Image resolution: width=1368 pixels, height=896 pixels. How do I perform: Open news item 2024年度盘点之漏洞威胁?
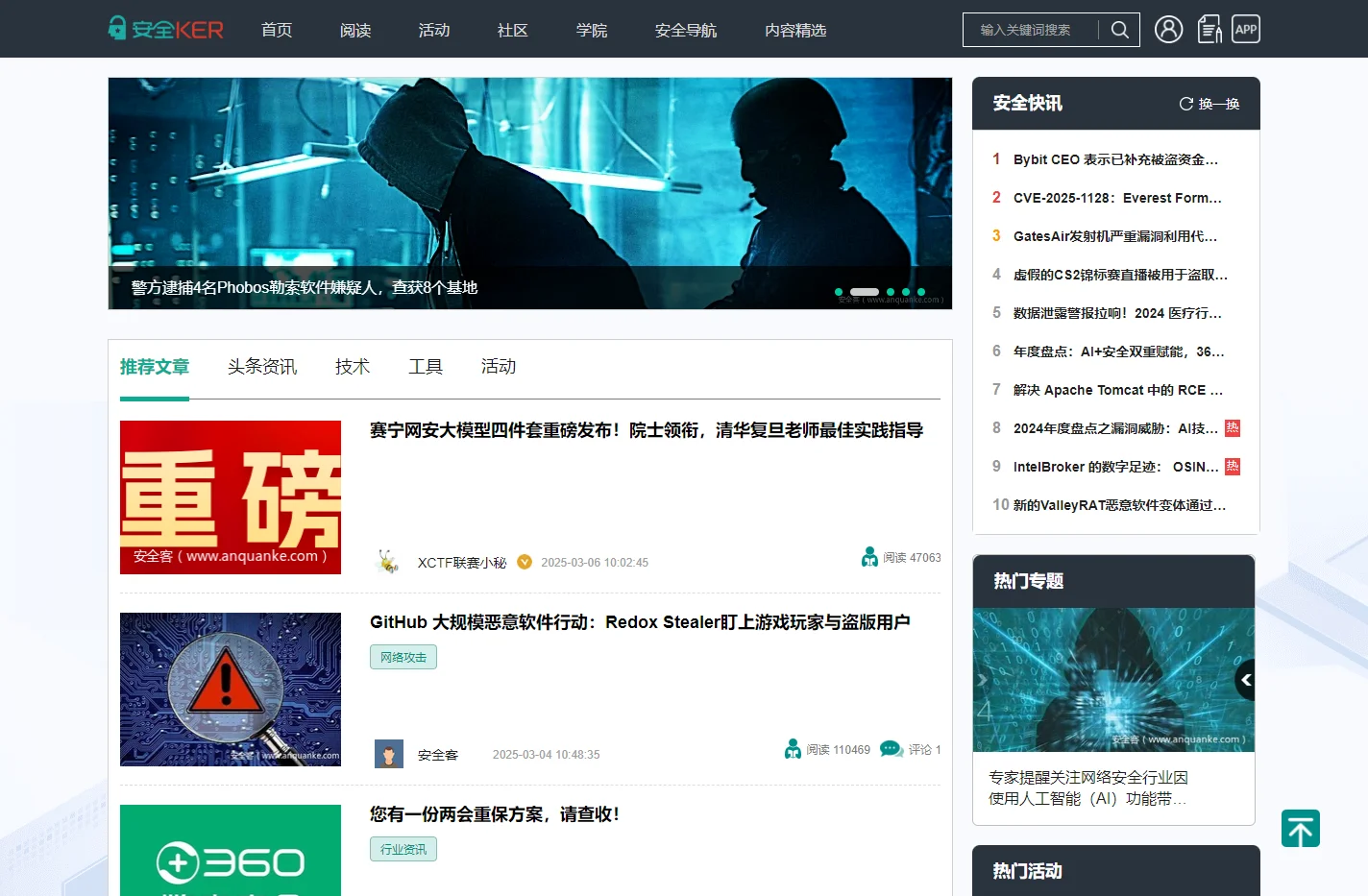[1115, 428]
